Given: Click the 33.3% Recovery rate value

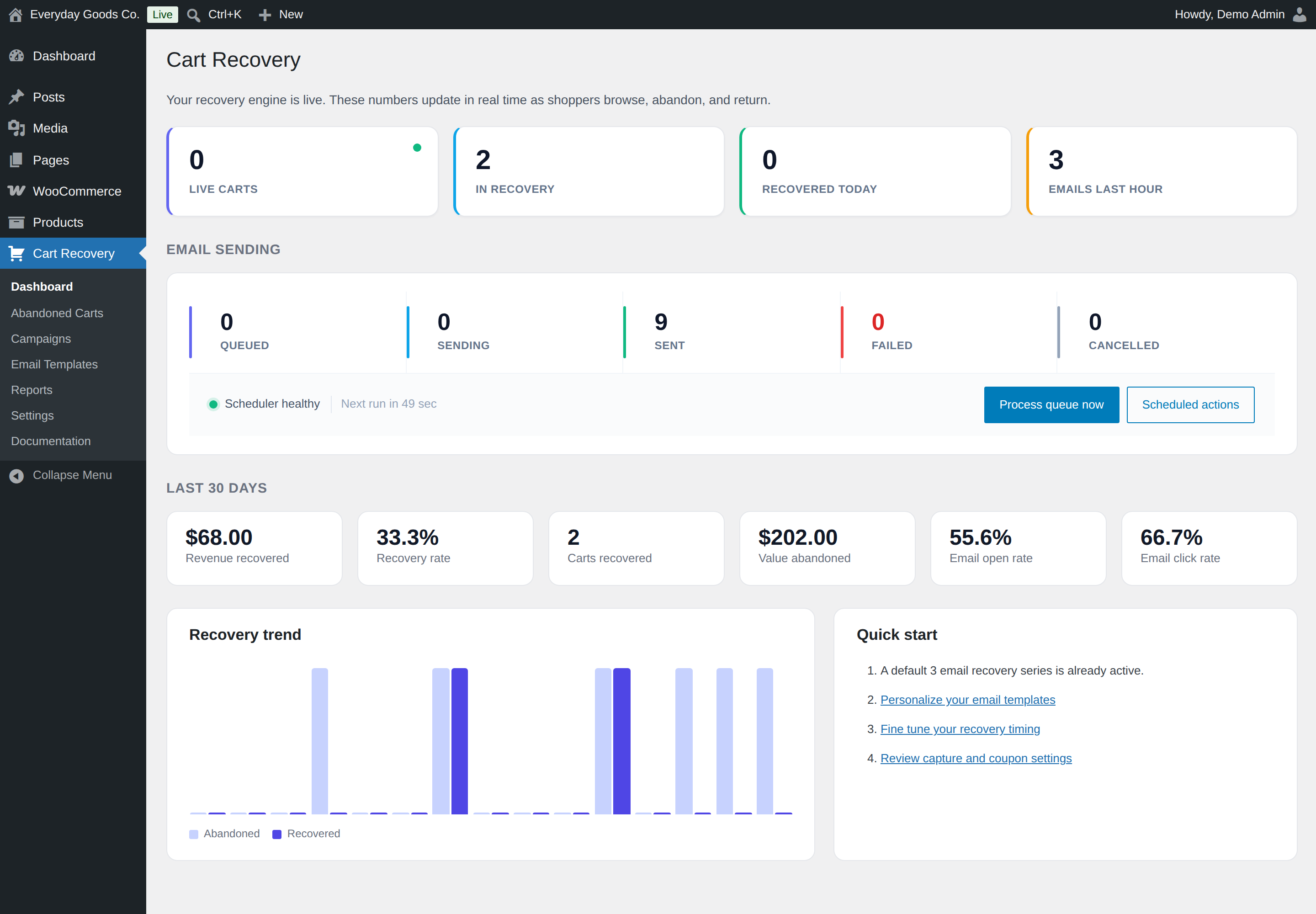Looking at the screenshot, I should point(407,537).
